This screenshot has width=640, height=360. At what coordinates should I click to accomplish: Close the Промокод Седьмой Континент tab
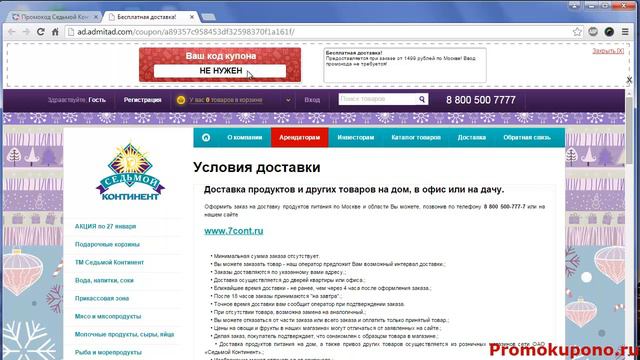tap(96, 17)
